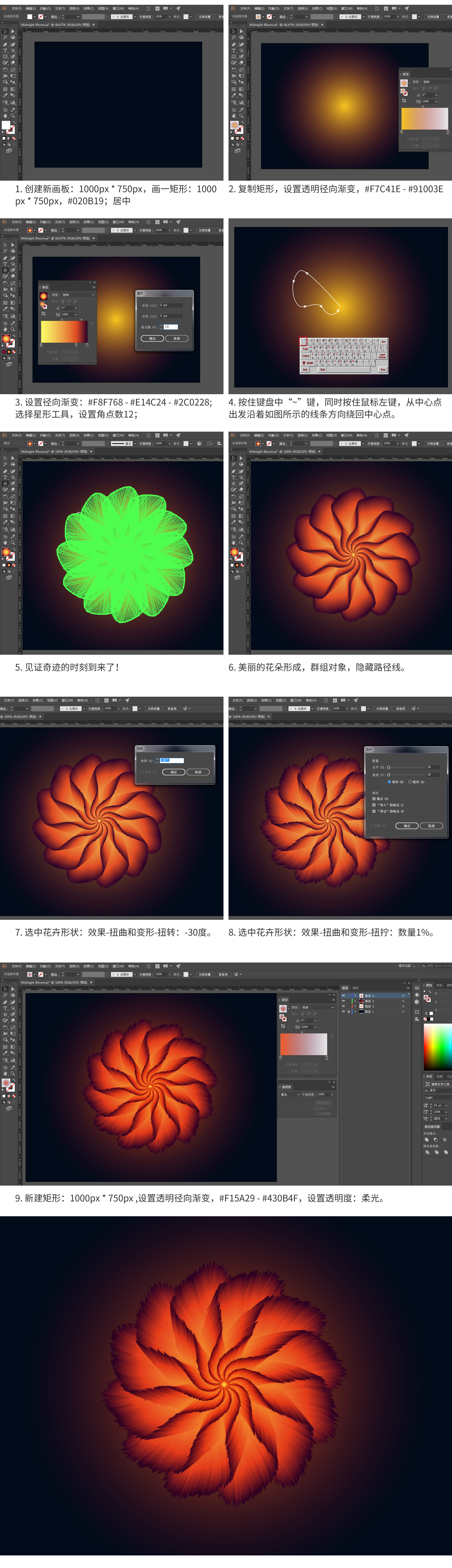452x1568 pixels.
Task: Select the Direct Selection tool in step 3
Action: (13, 245)
